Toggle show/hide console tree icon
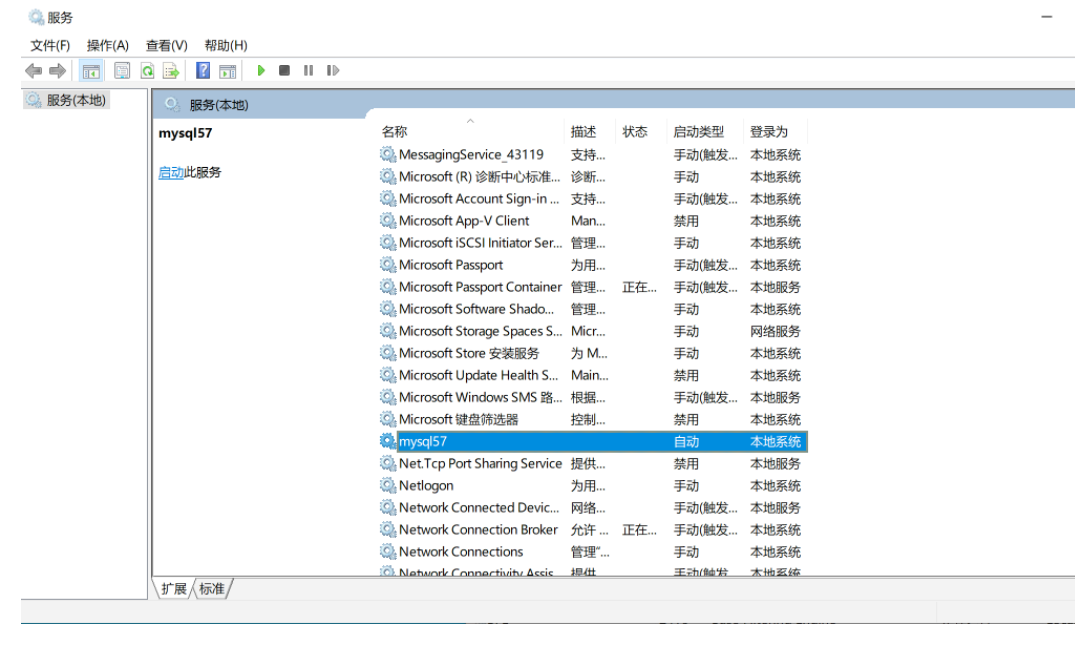 (x=91, y=71)
